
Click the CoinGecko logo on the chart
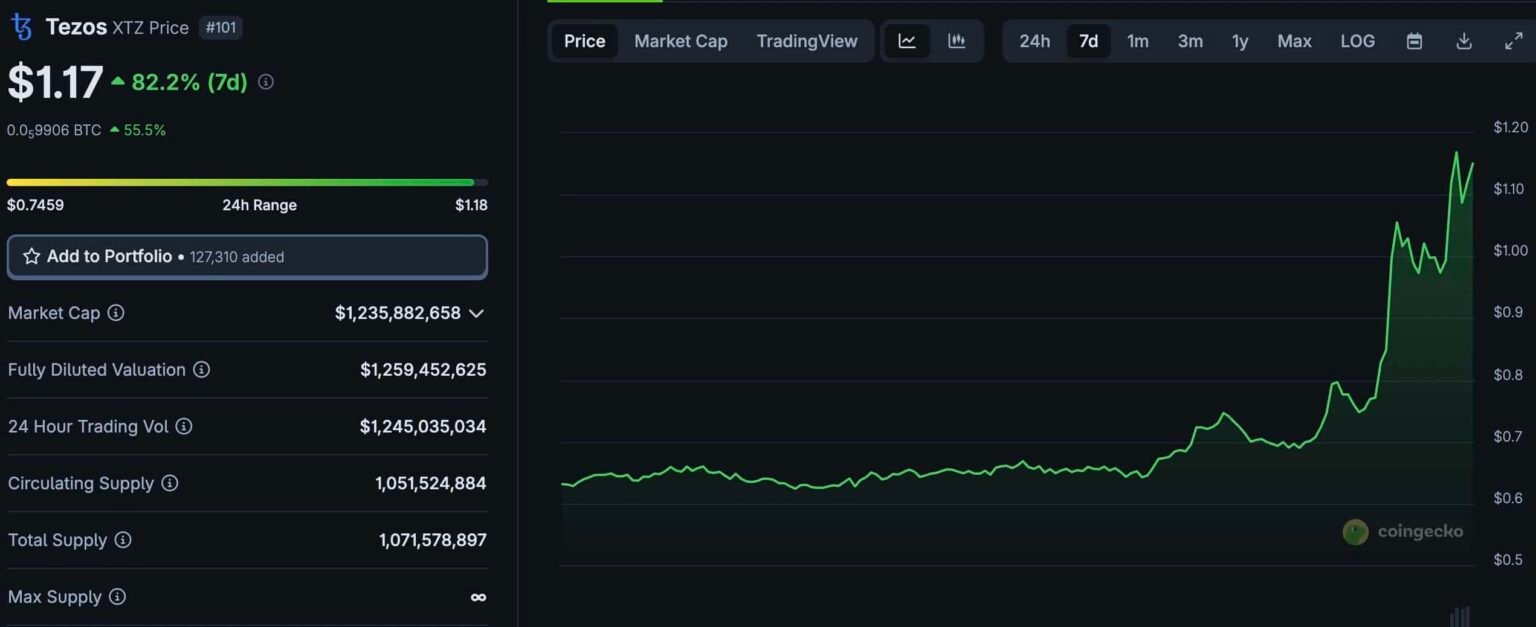tap(1403, 532)
